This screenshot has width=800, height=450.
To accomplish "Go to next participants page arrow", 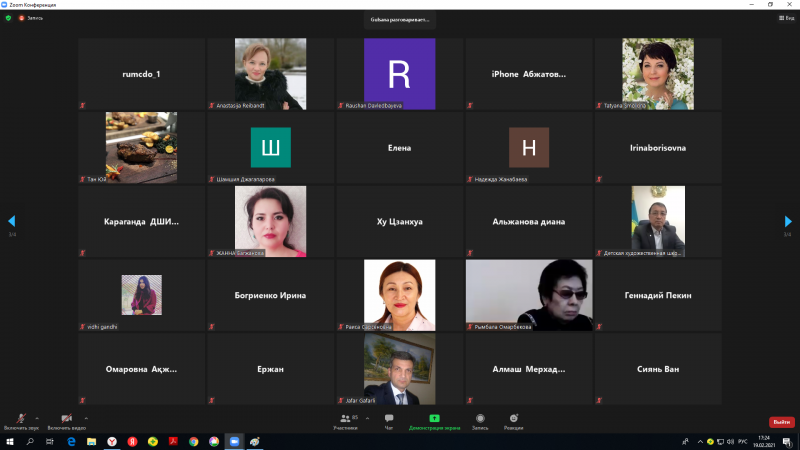I will [x=788, y=221].
